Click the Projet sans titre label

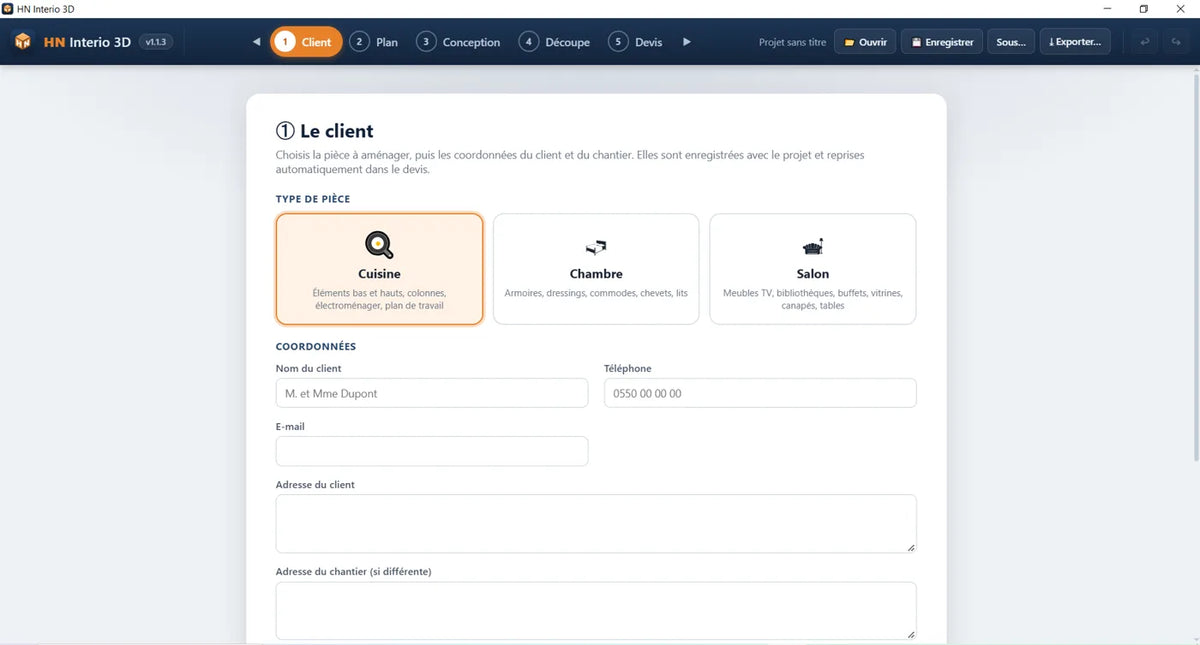tap(792, 42)
